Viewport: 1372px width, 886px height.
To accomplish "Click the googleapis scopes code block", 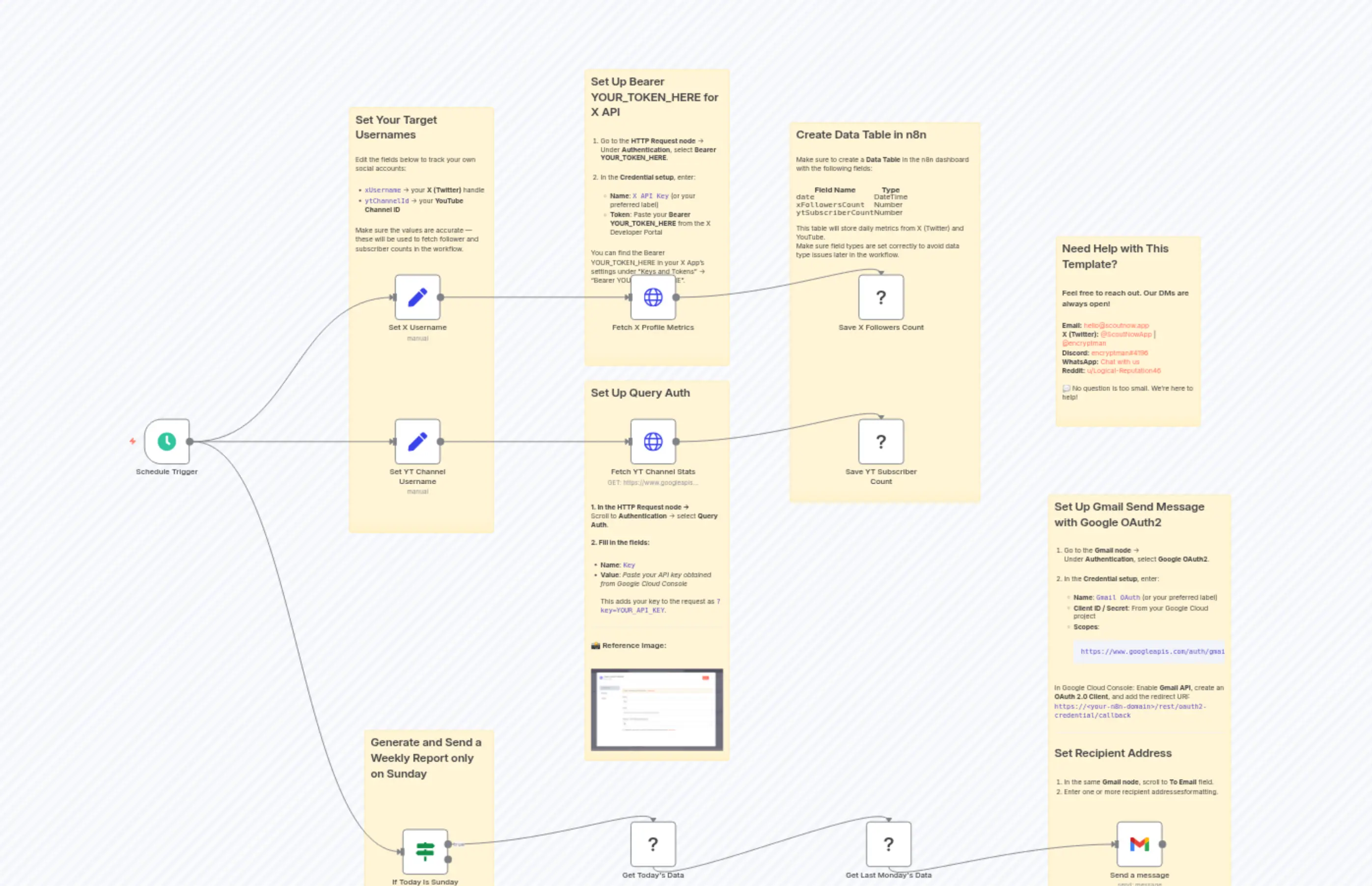I will tap(1148, 651).
